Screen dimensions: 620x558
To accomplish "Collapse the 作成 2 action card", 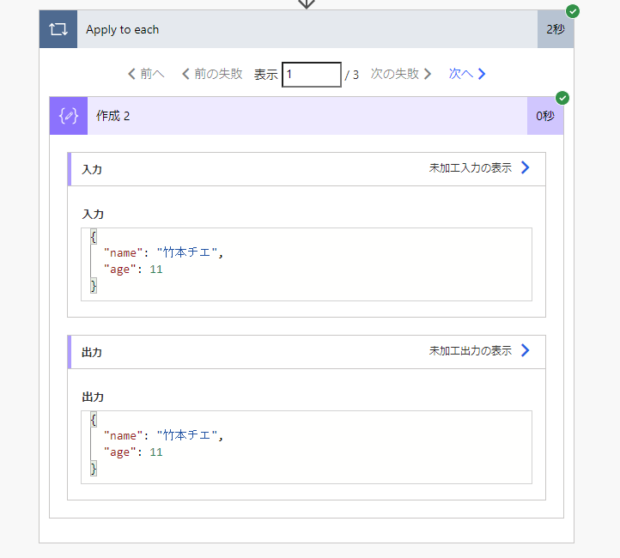I will 300,116.
